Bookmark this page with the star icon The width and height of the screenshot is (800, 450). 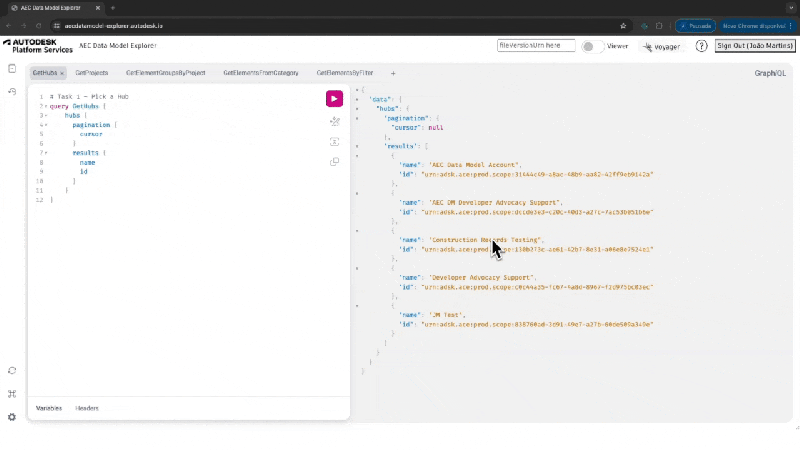623,26
